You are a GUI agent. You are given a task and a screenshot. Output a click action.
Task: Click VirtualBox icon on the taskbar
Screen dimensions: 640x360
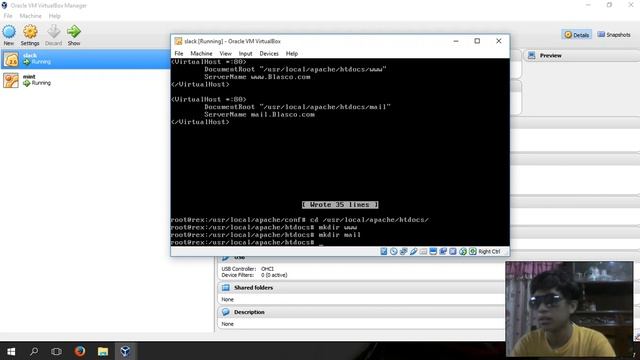pyautogui.click(x=125, y=351)
